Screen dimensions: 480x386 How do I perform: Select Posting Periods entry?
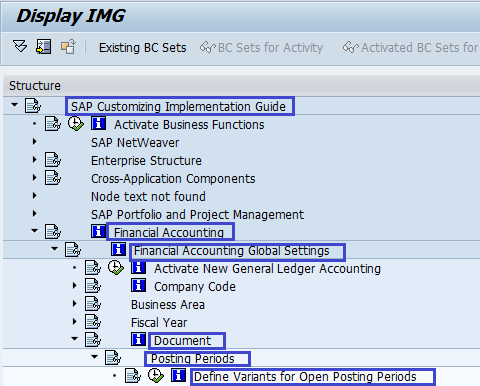pyautogui.click(x=193, y=359)
